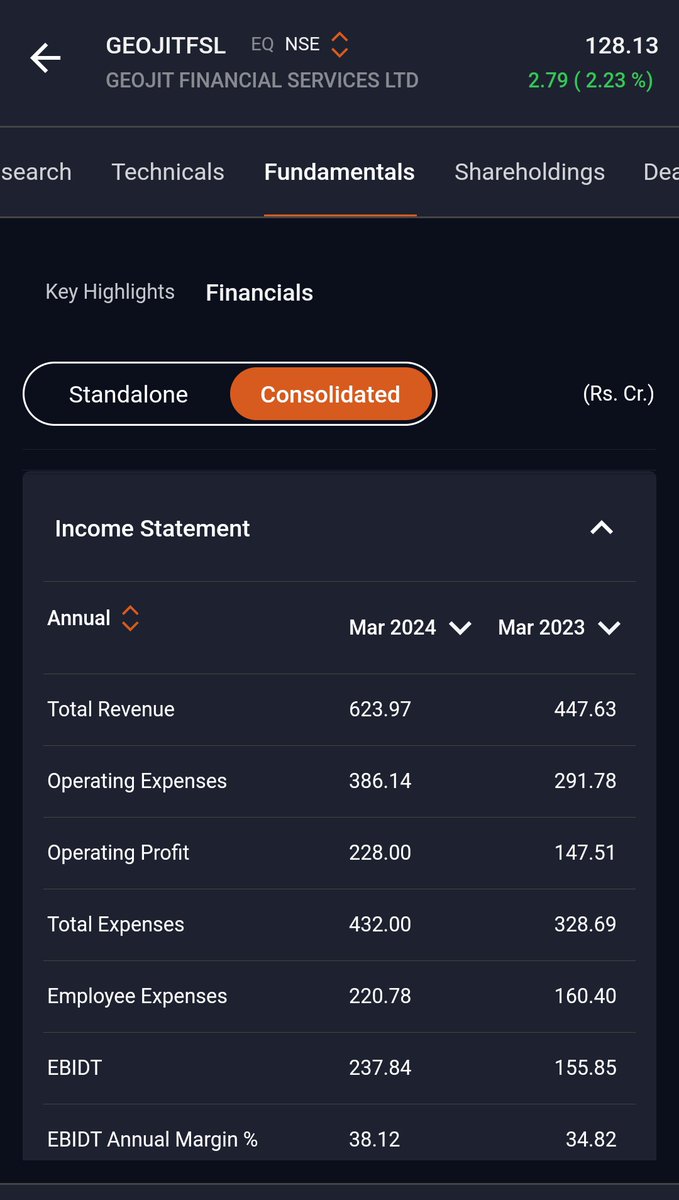Tap the Annual period label
This screenshot has height=1200, width=679.
(79, 618)
